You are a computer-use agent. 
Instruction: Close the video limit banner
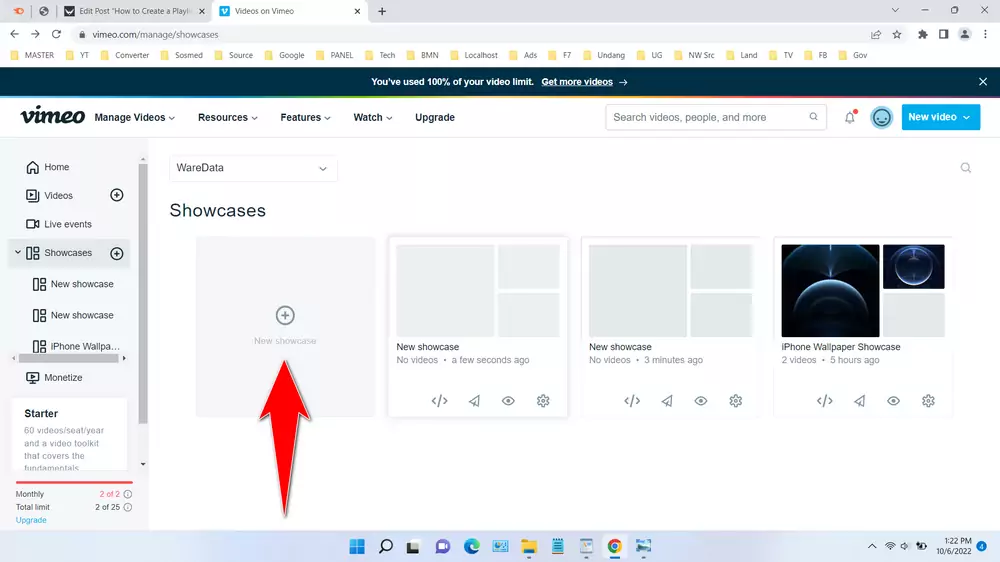(x=983, y=82)
